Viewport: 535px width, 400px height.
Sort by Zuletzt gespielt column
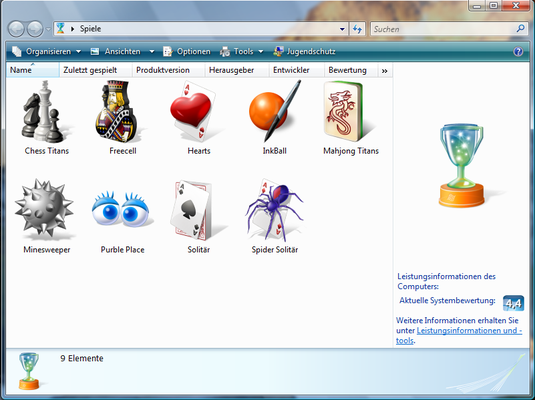96,70
